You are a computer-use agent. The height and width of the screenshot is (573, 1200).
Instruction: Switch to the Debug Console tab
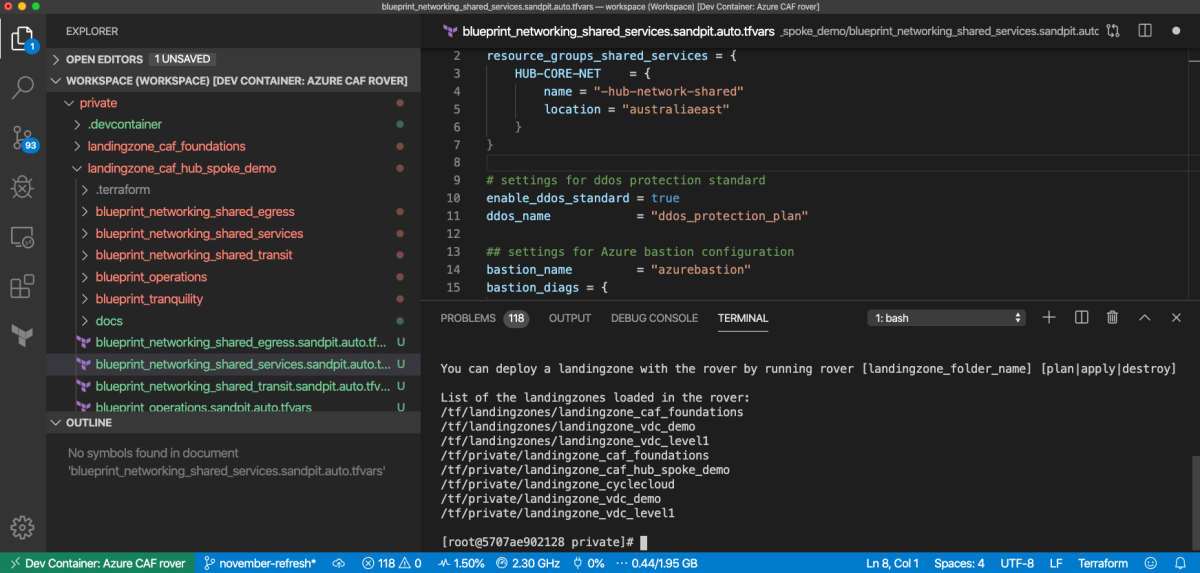click(x=654, y=318)
